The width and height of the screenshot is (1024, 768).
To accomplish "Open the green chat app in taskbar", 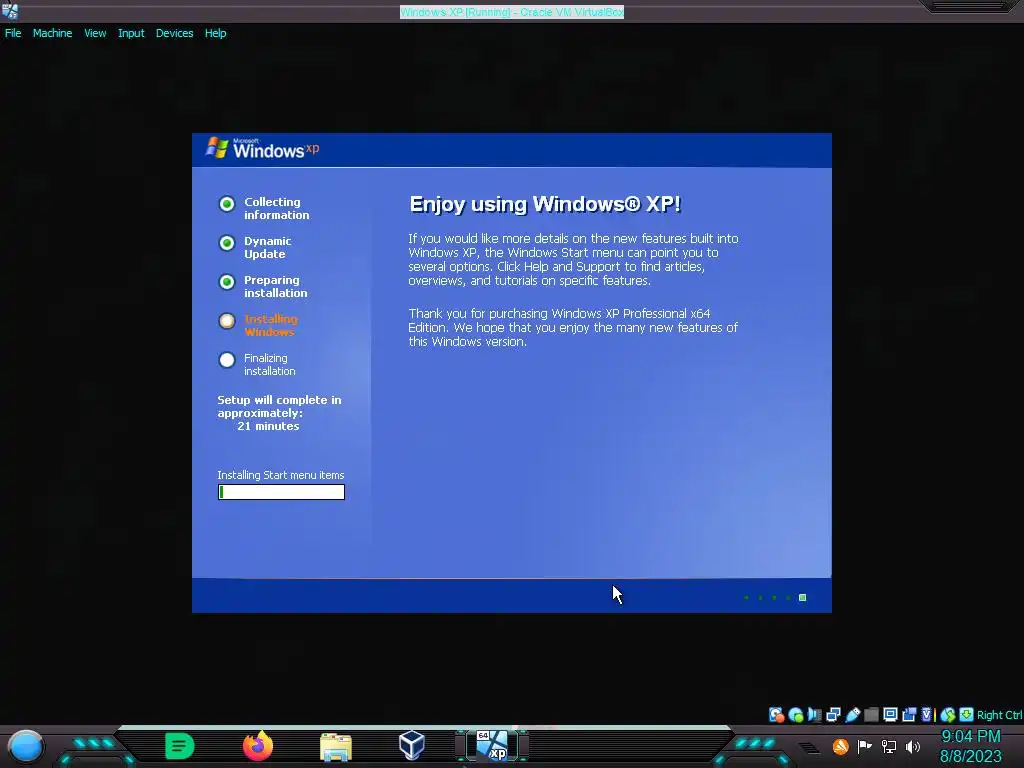I will click(180, 746).
